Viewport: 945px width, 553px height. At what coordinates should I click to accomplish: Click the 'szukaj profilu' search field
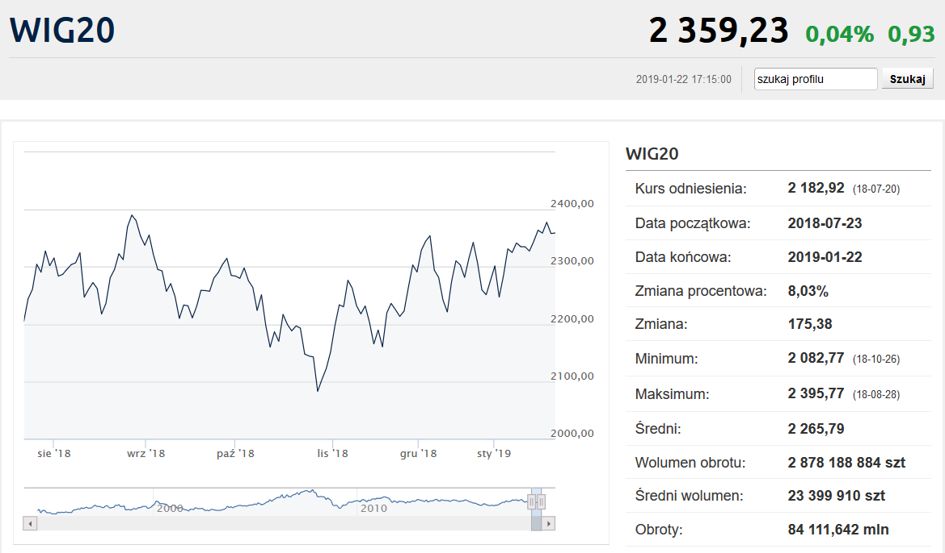pyautogui.click(x=815, y=79)
